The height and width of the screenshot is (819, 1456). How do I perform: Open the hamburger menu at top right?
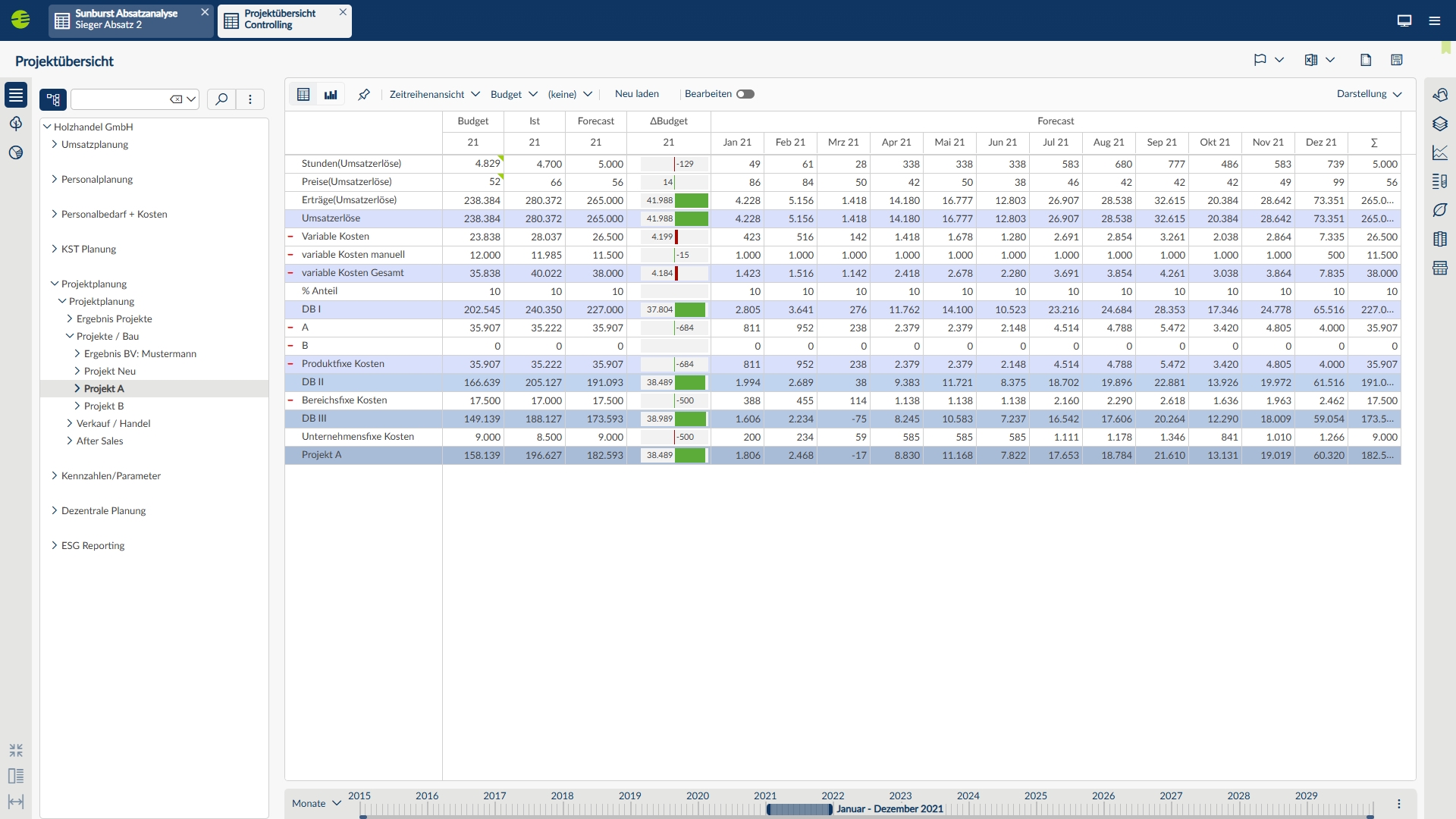1435,20
